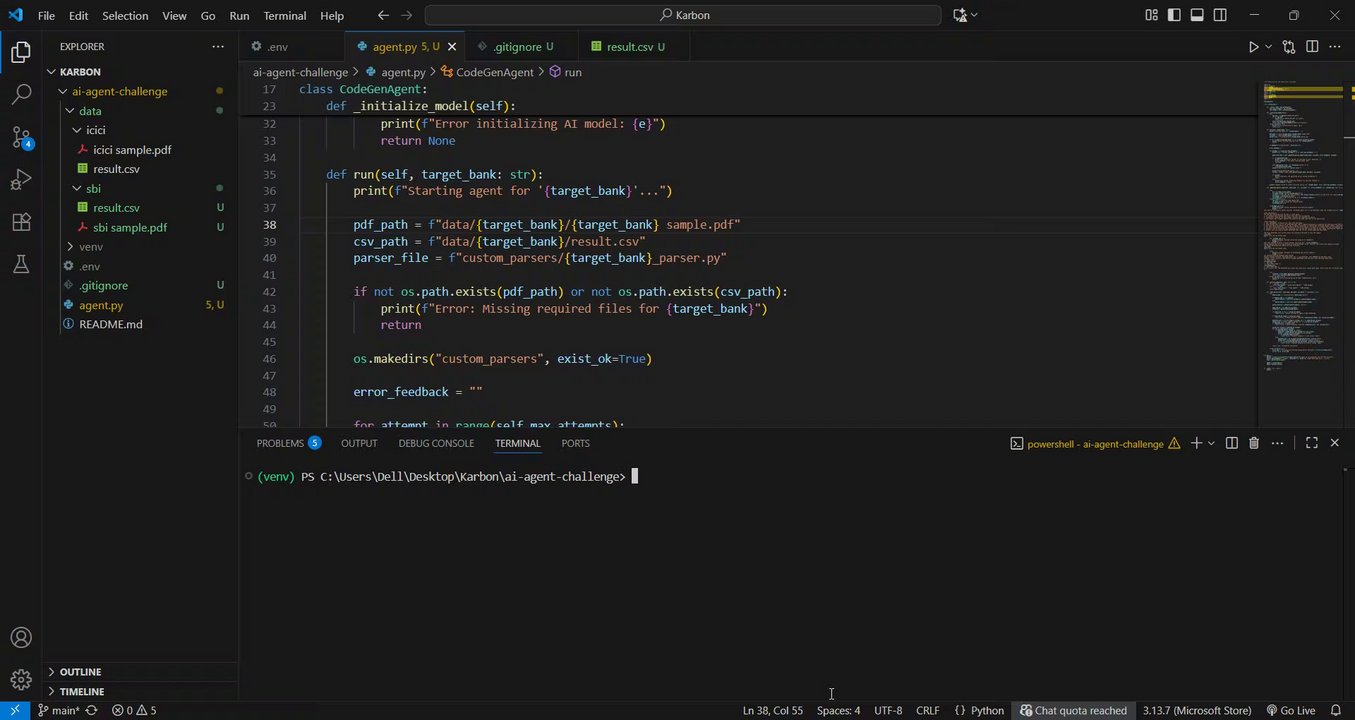The height and width of the screenshot is (720, 1355).
Task: Open Run and Debug view
Action: (21, 180)
